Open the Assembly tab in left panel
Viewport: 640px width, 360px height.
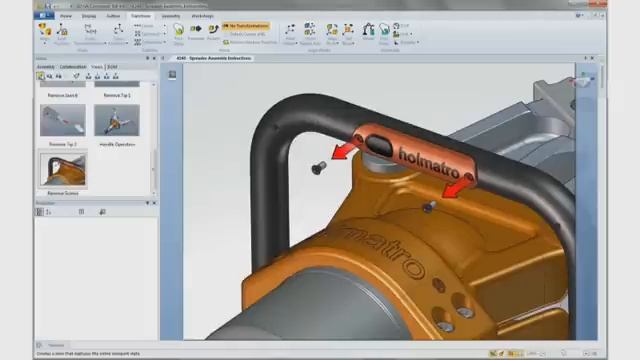tap(46, 67)
